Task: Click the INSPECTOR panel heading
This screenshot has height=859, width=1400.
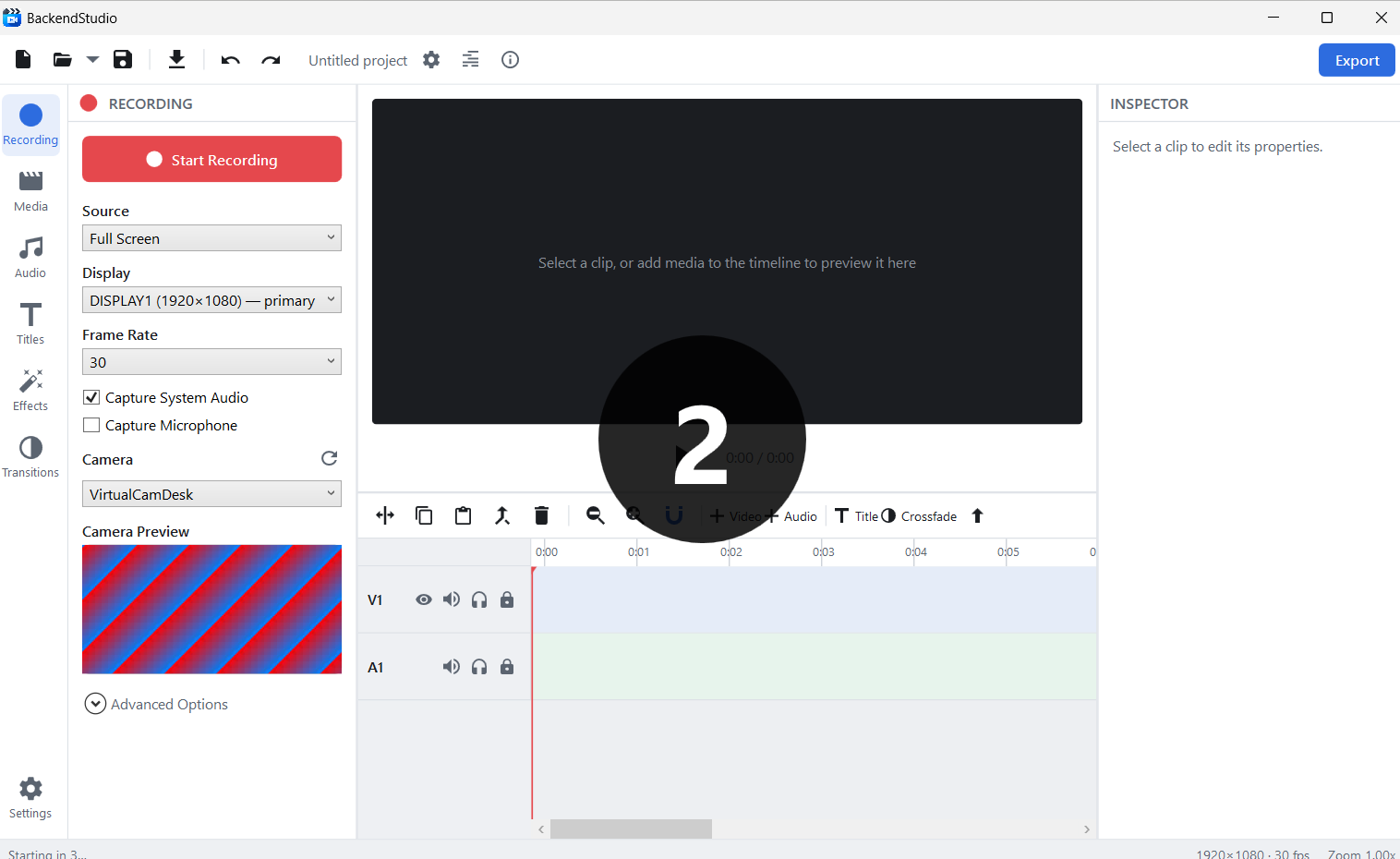Action: (x=1149, y=103)
